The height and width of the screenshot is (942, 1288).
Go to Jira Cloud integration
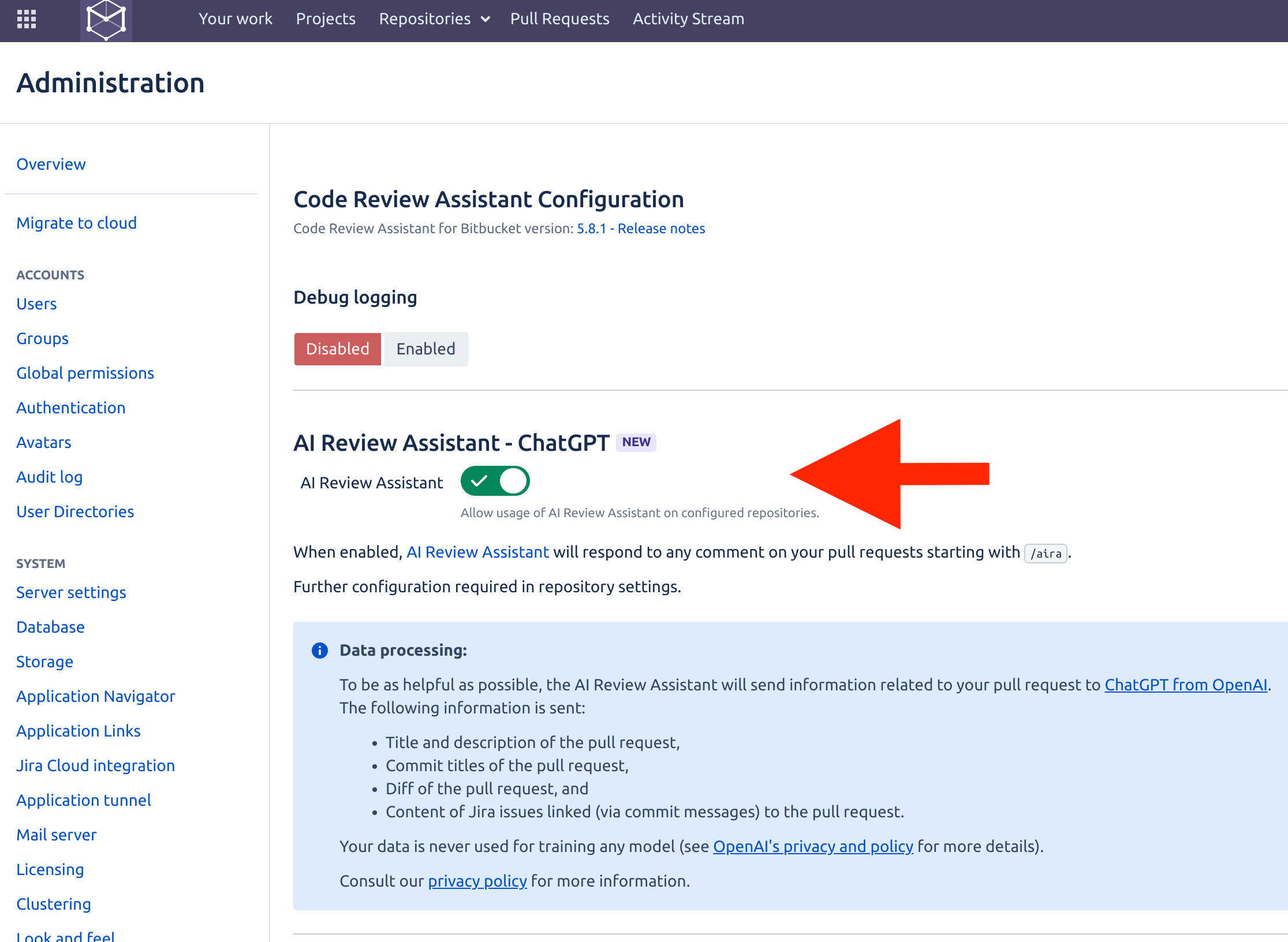(96, 765)
